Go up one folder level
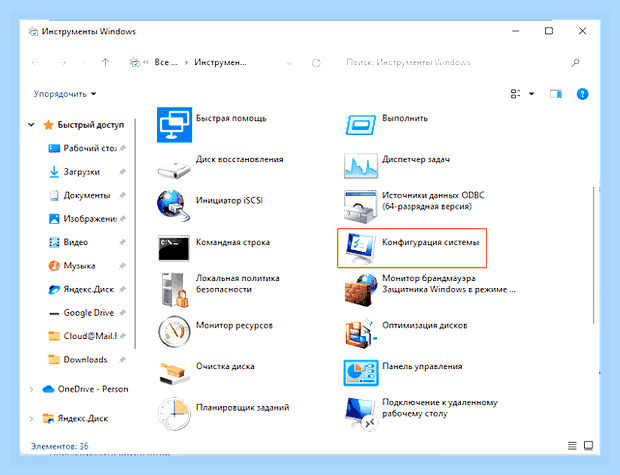This screenshot has height=475, width=620. click(105, 62)
